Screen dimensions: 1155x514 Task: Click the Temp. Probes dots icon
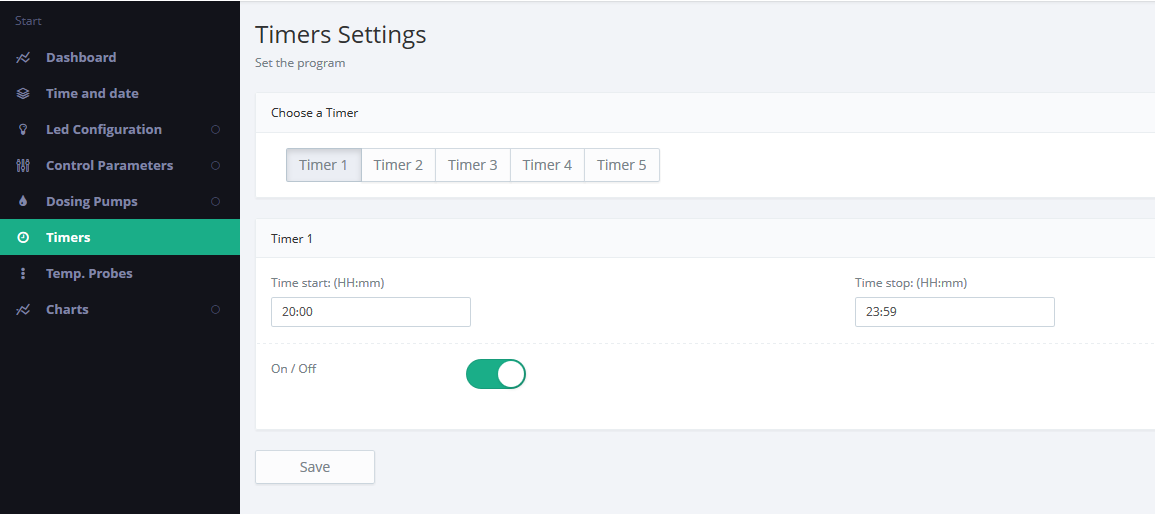click(x=23, y=274)
